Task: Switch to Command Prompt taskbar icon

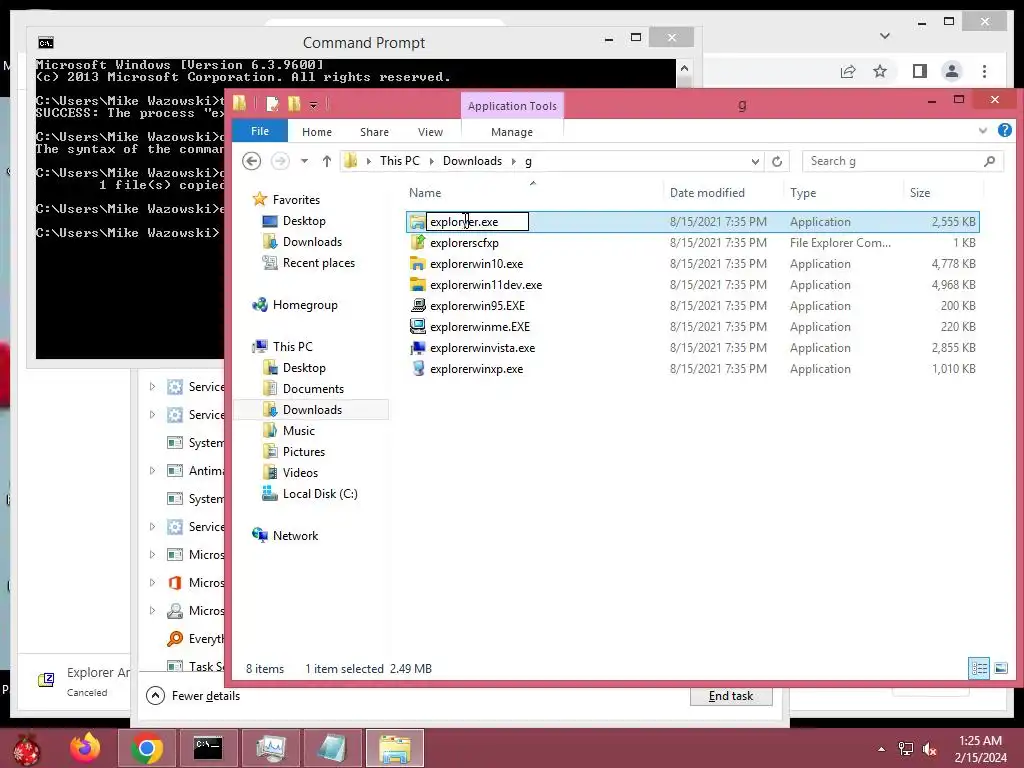Action: (x=208, y=748)
